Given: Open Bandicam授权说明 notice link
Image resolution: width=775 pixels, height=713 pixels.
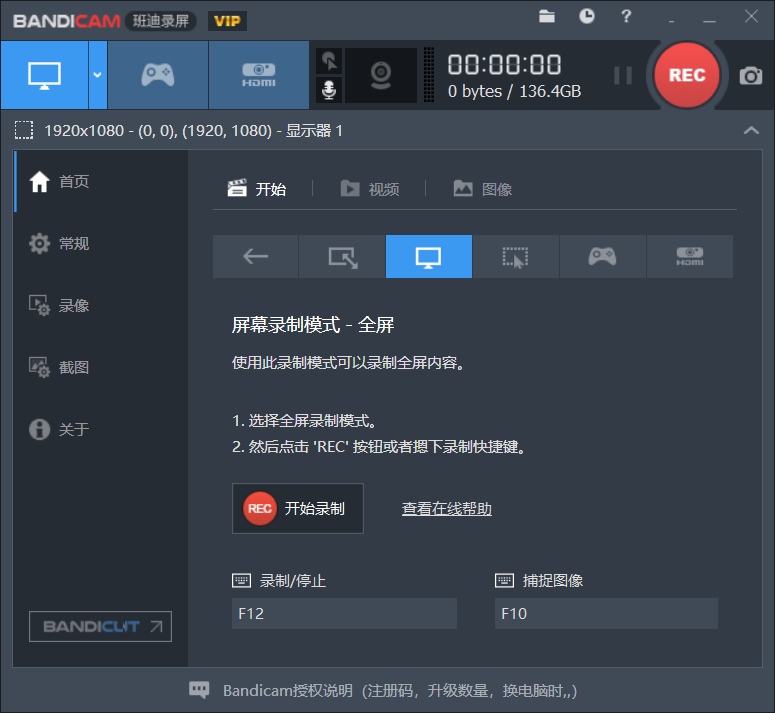Looking at the screenshot, I should pyautogui.click(x=400, y=691).
